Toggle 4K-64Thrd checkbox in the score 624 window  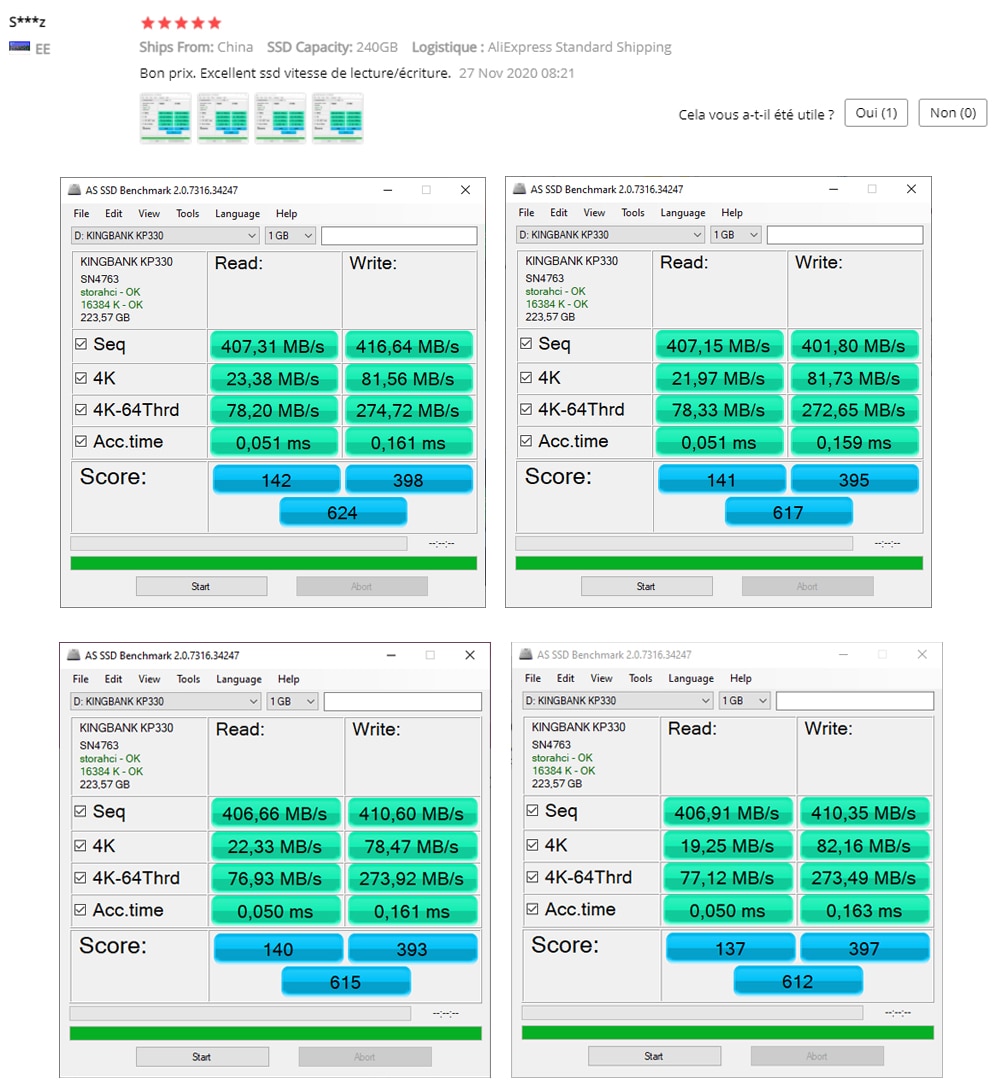coord(81,409)
